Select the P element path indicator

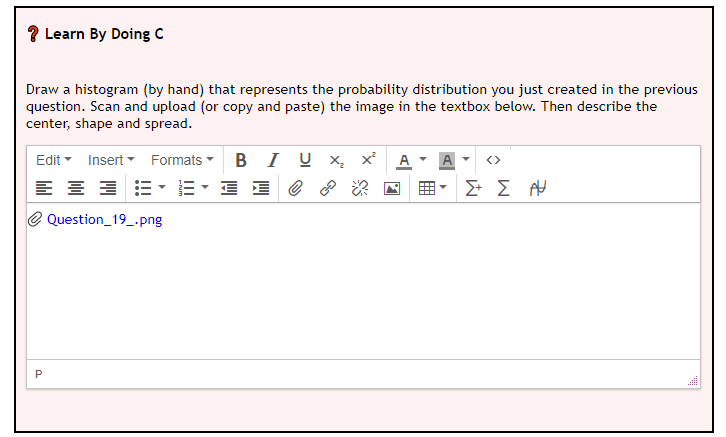(38, 374)
